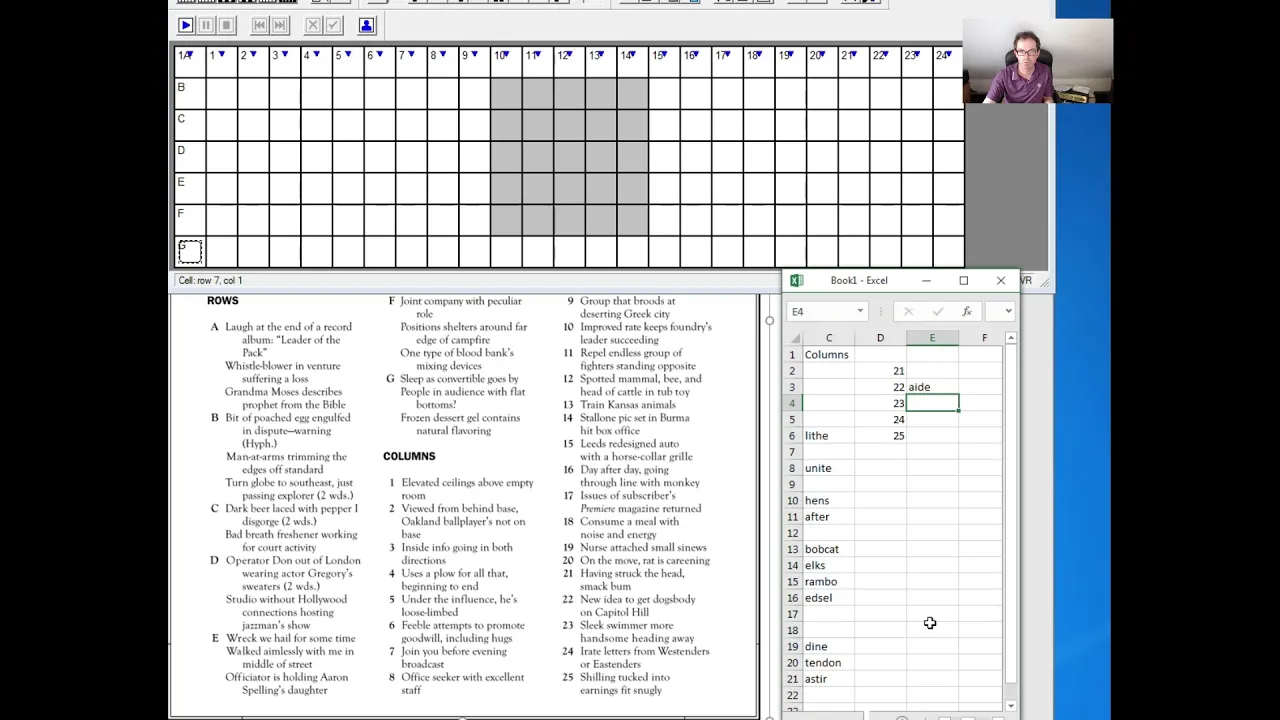Screen dimensions: 1280x720
Task: Click the stop button in toolbar
Action: coord(226,25)
